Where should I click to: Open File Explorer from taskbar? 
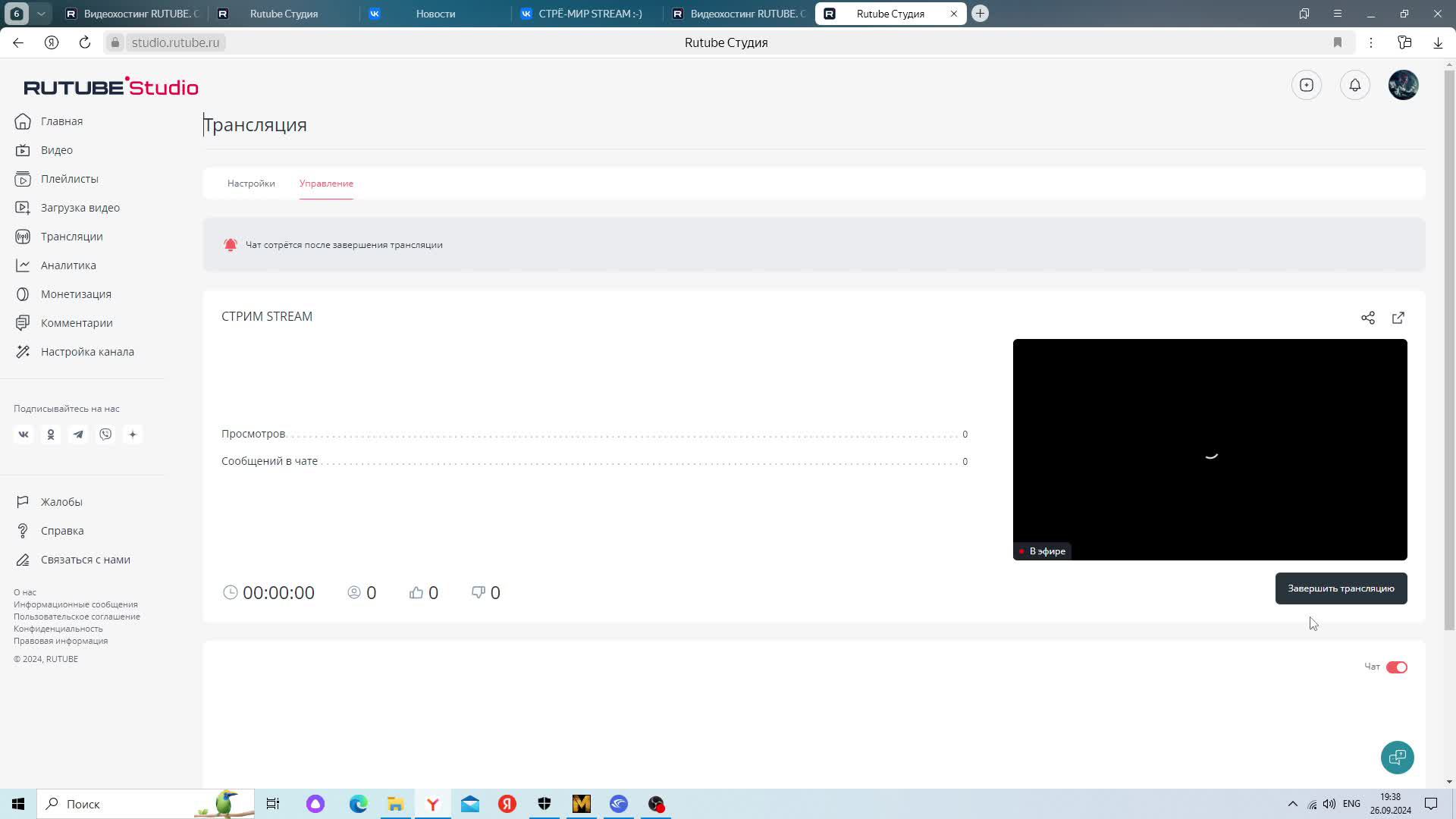(395, 804)
